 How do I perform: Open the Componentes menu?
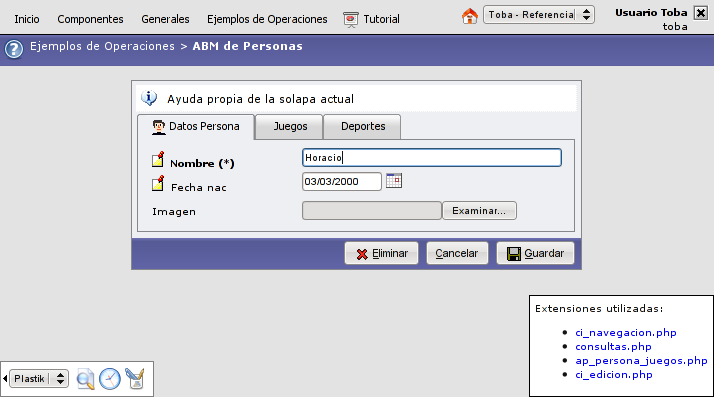pos(90,19)
